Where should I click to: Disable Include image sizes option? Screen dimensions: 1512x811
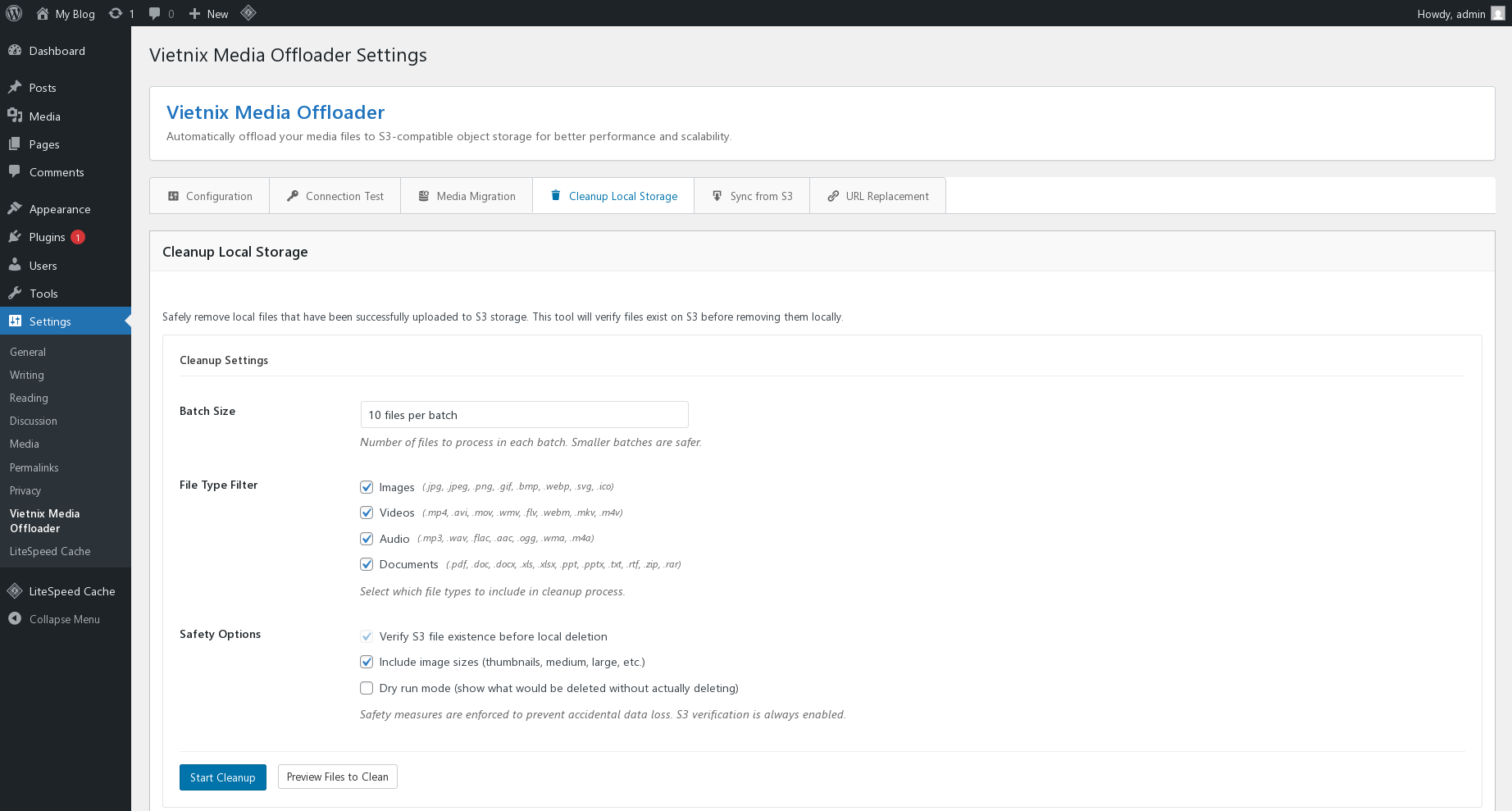pos(367,662)
